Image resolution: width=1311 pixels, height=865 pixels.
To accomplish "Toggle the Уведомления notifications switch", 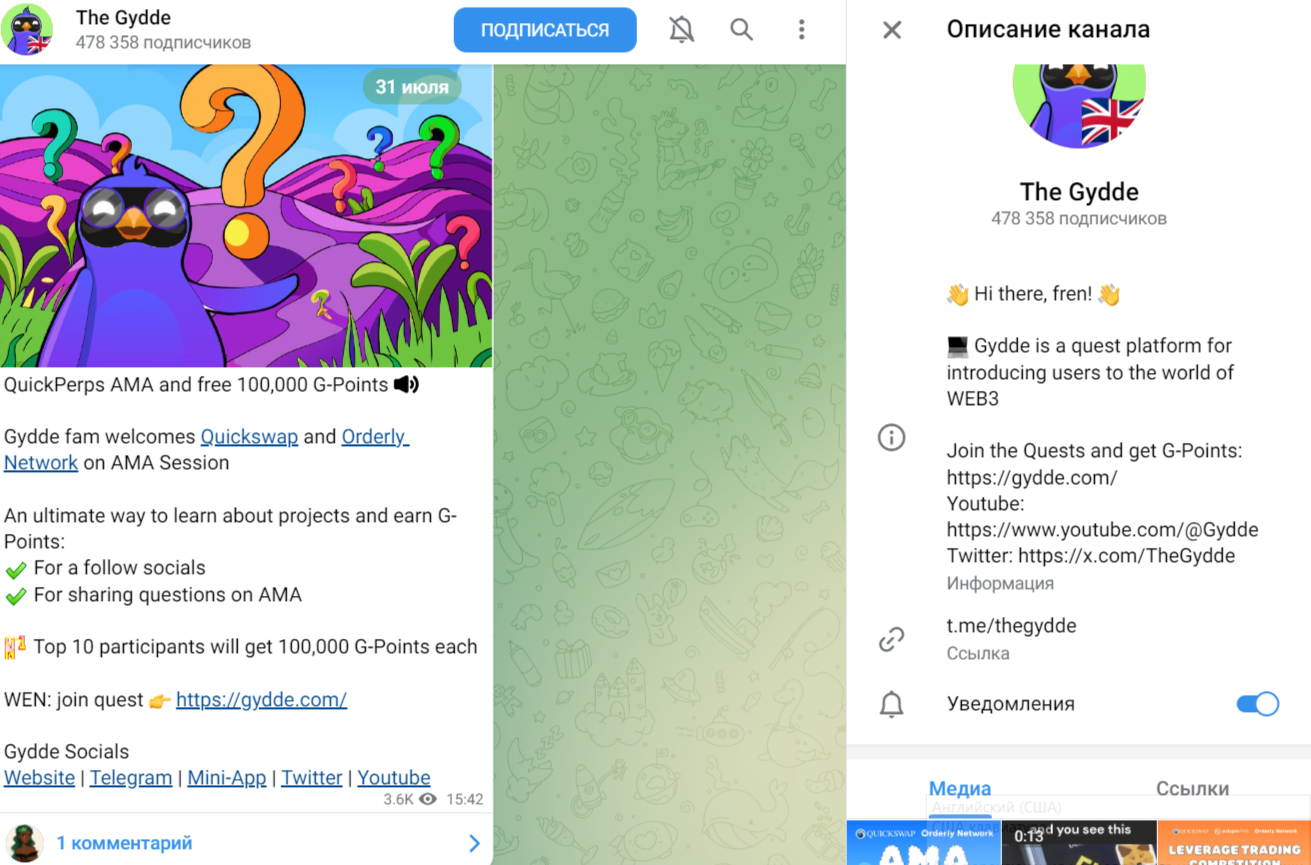I will (x=1258, y=704).
